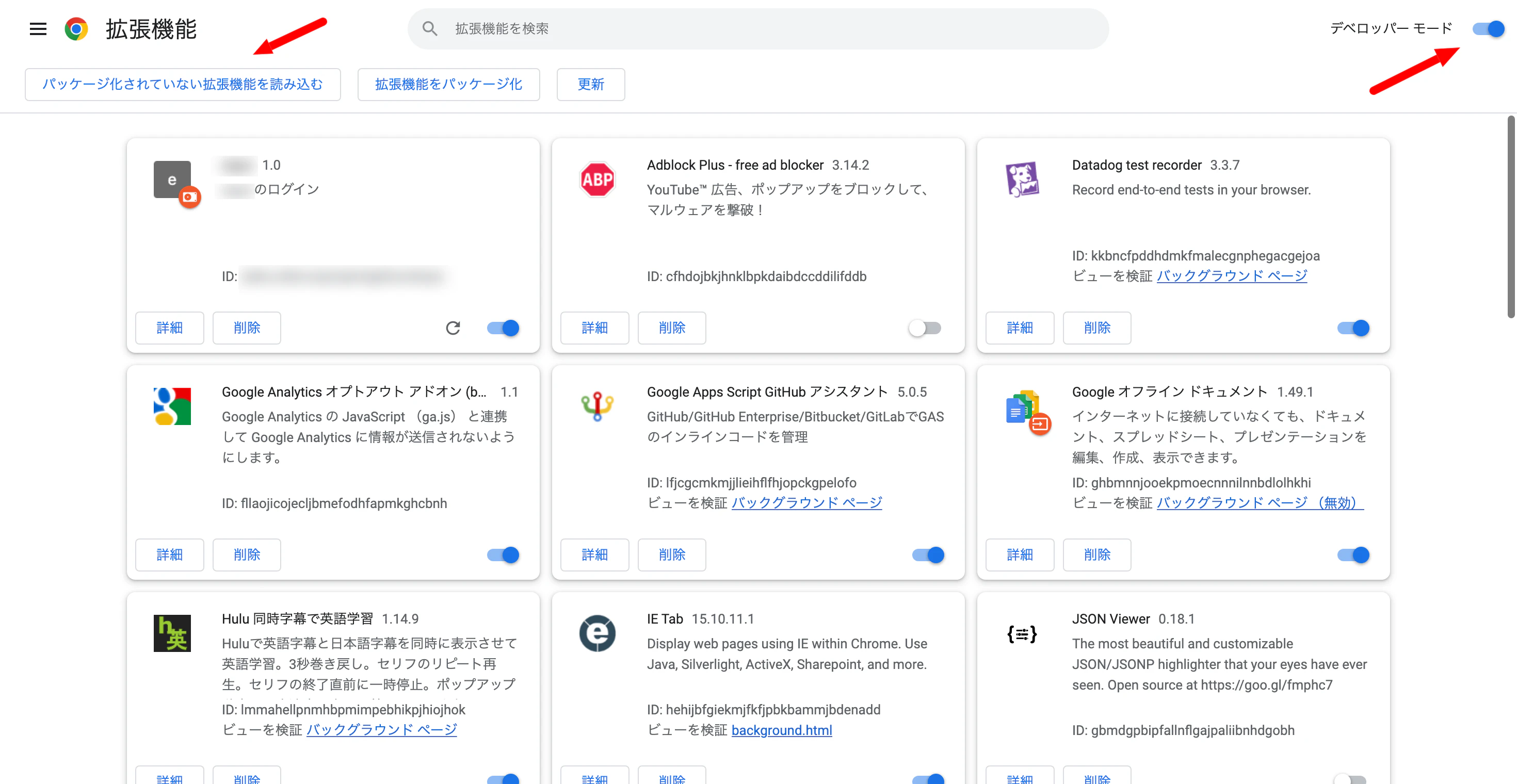Image resolution: width=1517 pixels, height=784 pixels.
Task: Reload the version 1.0 unpacked extension
Action: pos(453,328)
